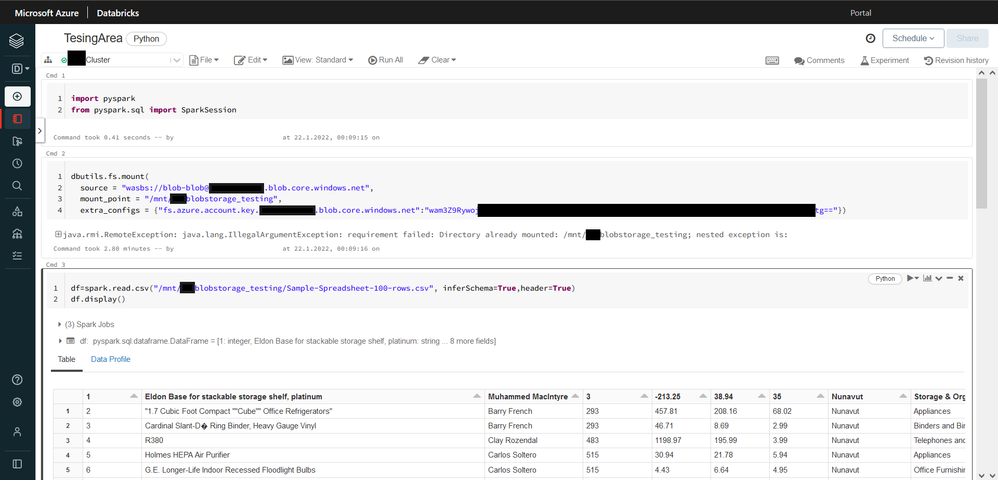Switch to the Data Profile tab
Viewport: 998px width, 480px height.
click(x=110, y=359)
